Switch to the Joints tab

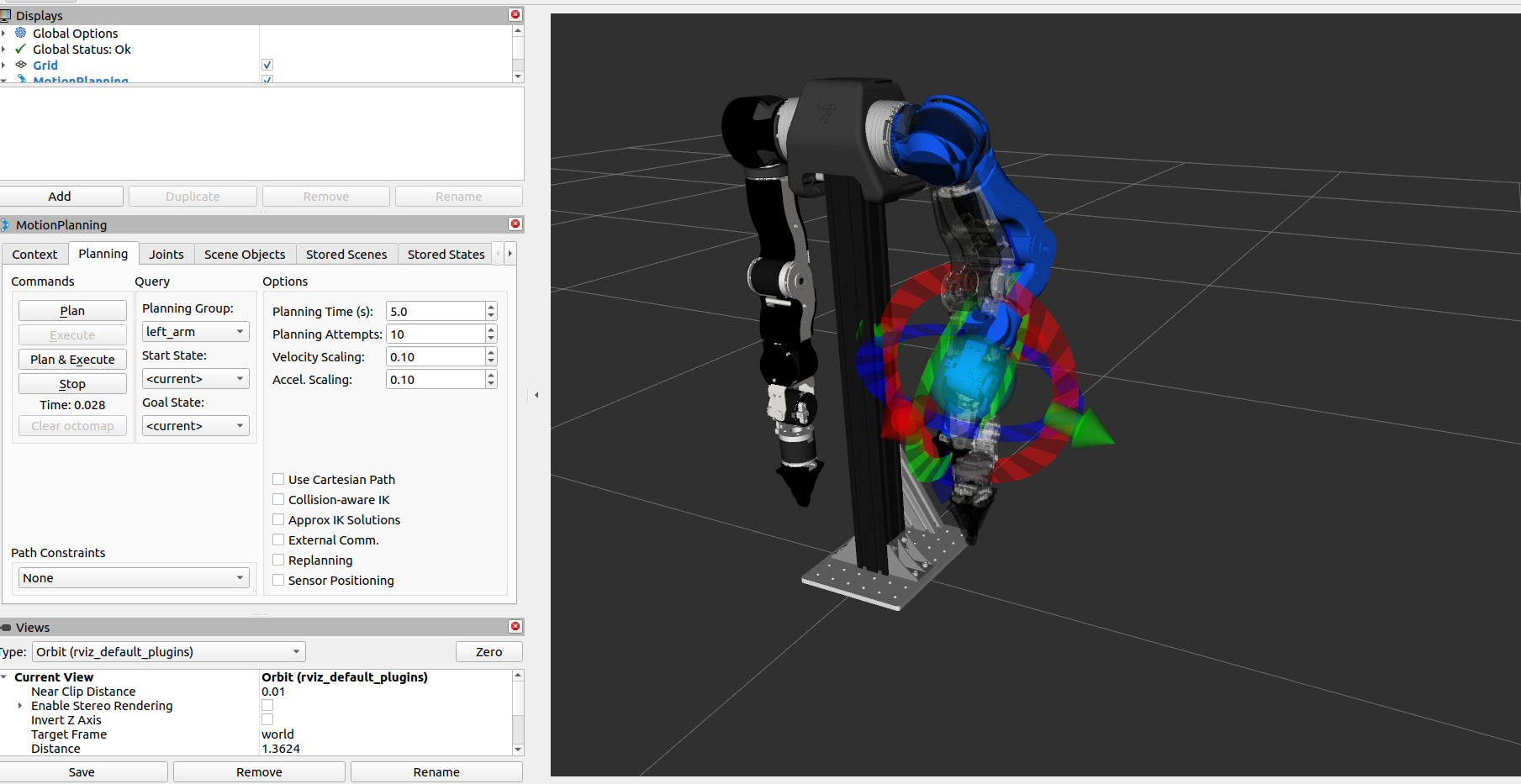(166, 255)
